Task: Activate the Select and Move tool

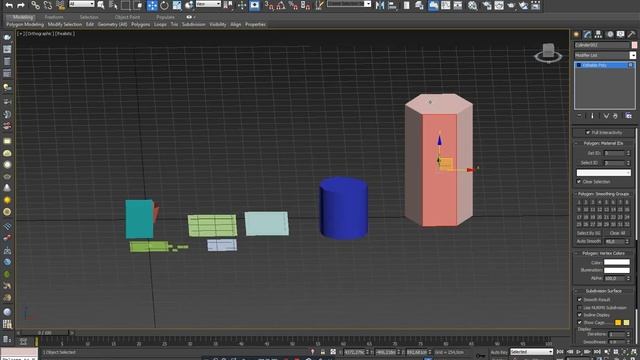Action: [152, 5]
